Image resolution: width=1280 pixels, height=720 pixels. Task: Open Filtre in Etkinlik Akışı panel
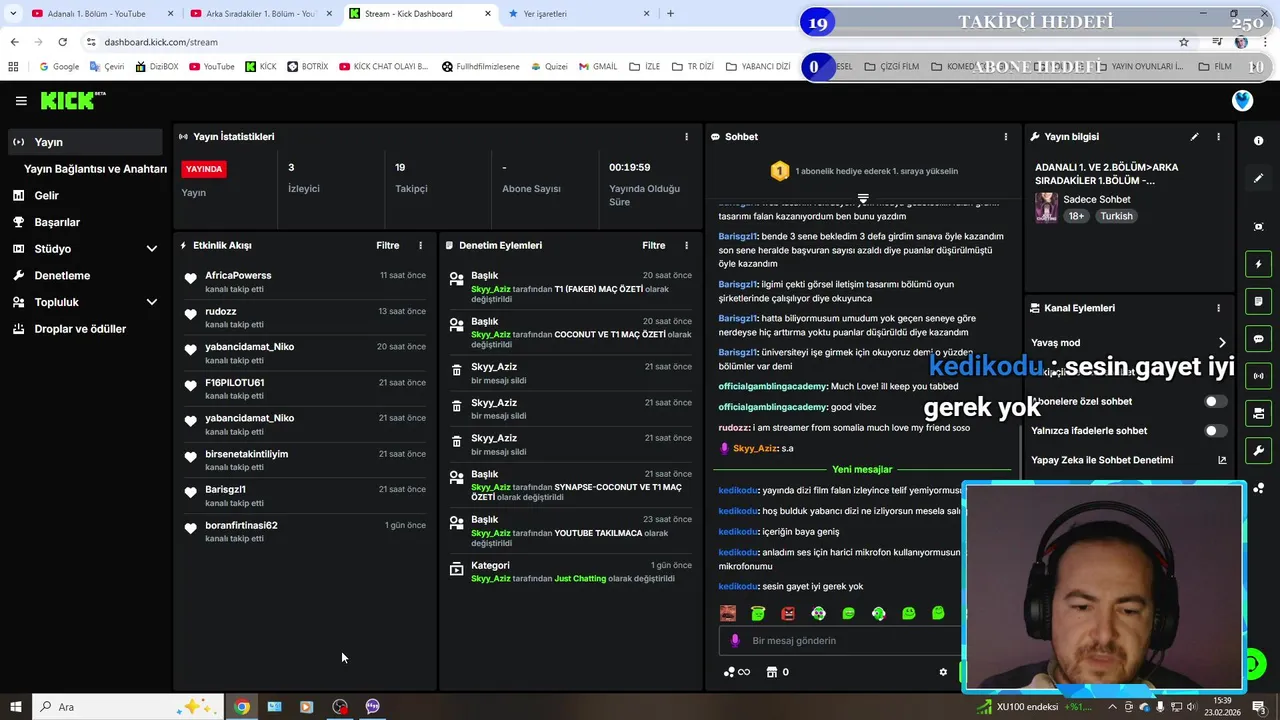point(388,245)
